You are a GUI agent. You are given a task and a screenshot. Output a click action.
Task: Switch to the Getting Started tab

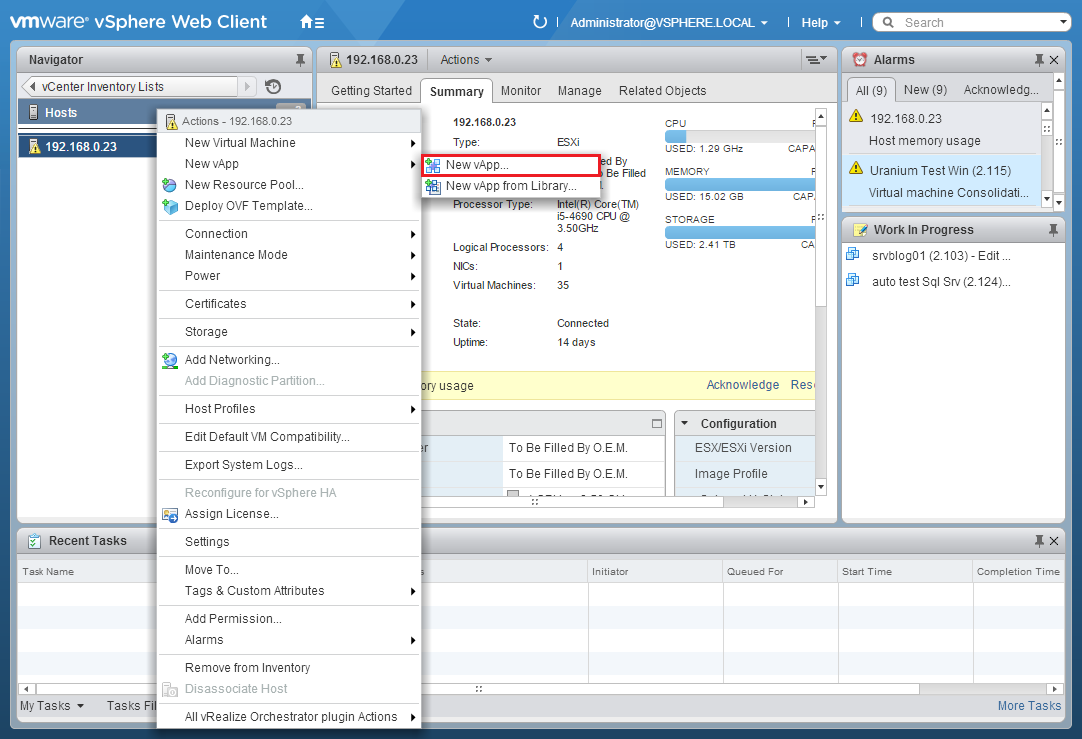pyautogui.click(x=371, y=91)
